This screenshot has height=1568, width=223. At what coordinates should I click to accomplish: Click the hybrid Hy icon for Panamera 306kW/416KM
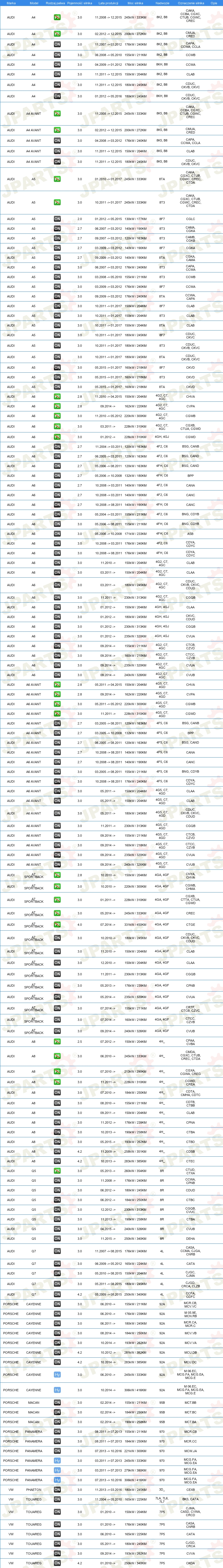[x=57, y=1480]
